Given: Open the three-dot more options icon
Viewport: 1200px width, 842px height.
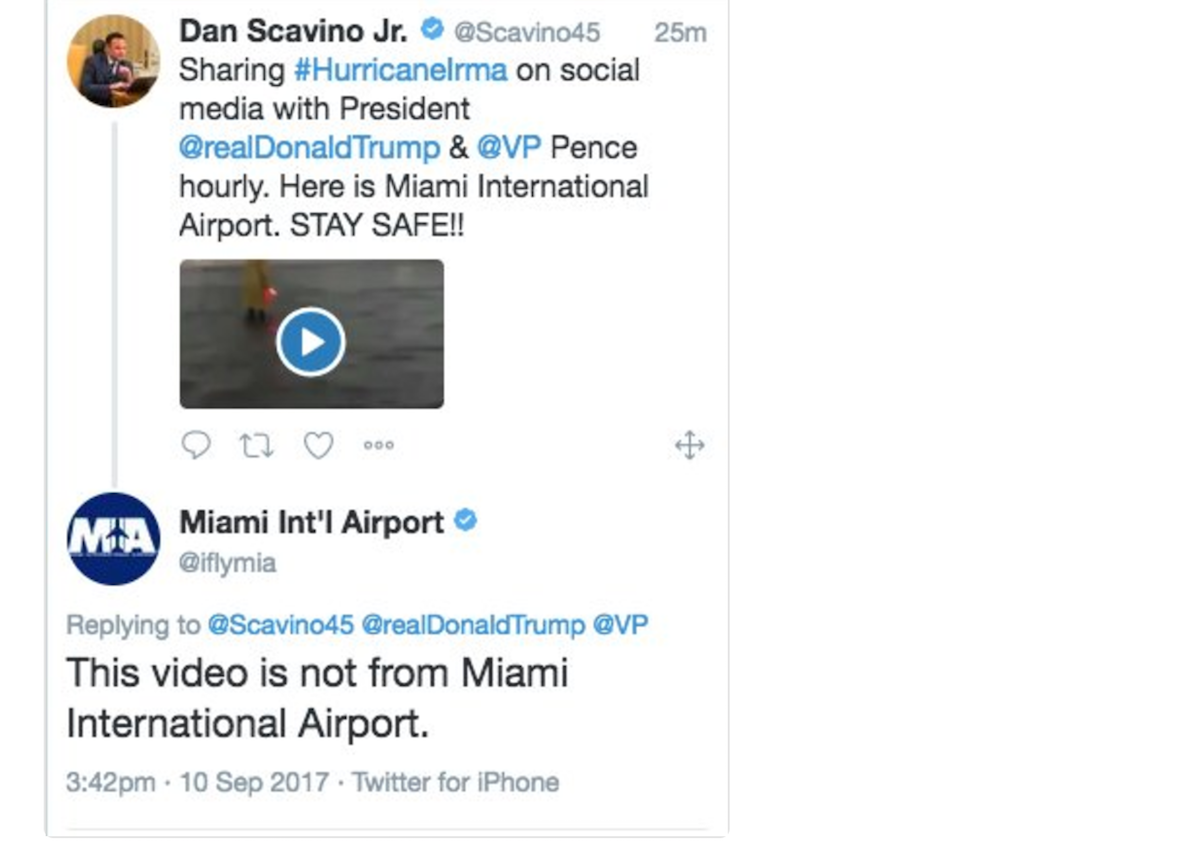Looking at the screenshot, I should coord(379,445).
